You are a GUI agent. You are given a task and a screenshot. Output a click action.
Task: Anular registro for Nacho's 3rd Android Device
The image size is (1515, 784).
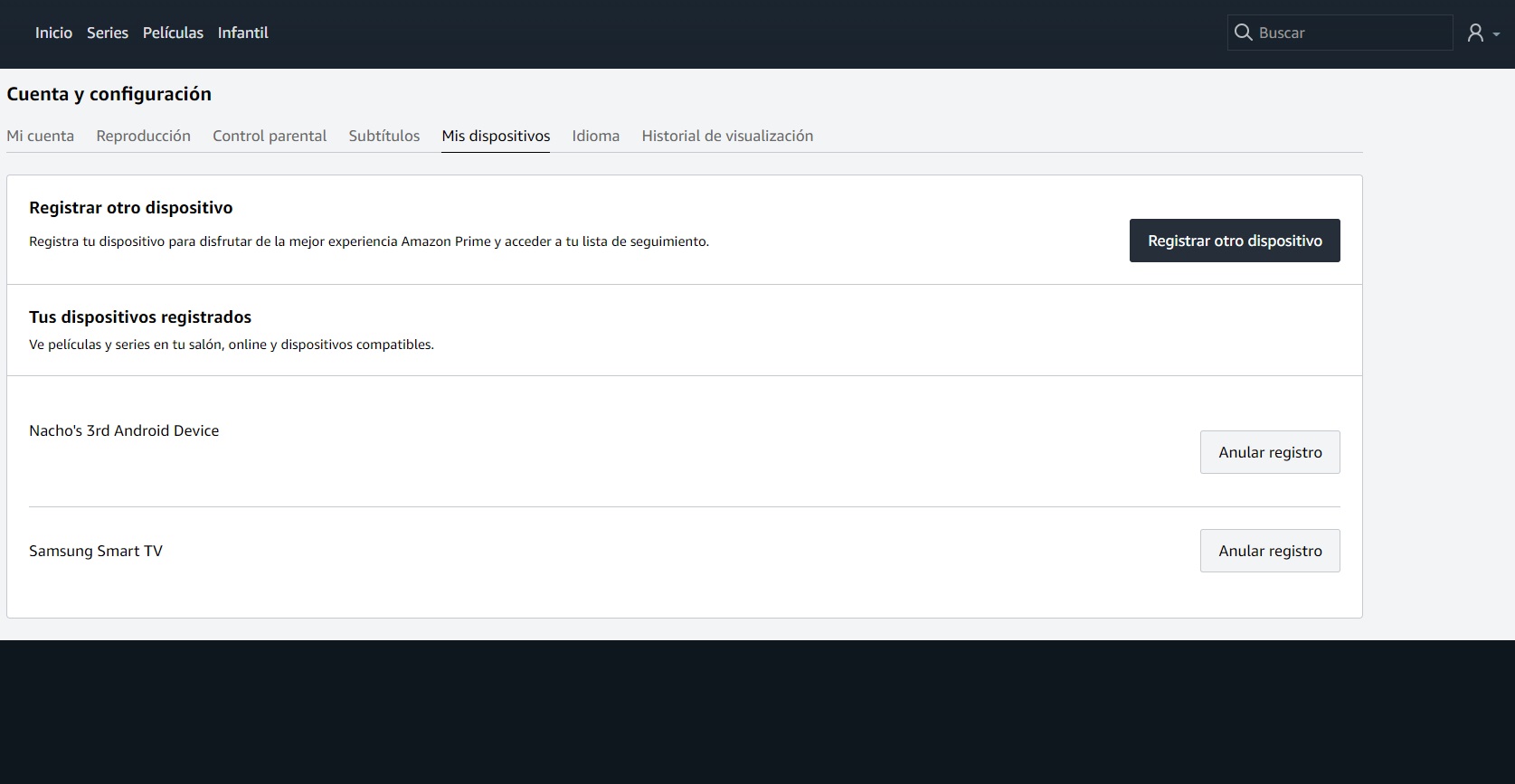point(1269,452)
